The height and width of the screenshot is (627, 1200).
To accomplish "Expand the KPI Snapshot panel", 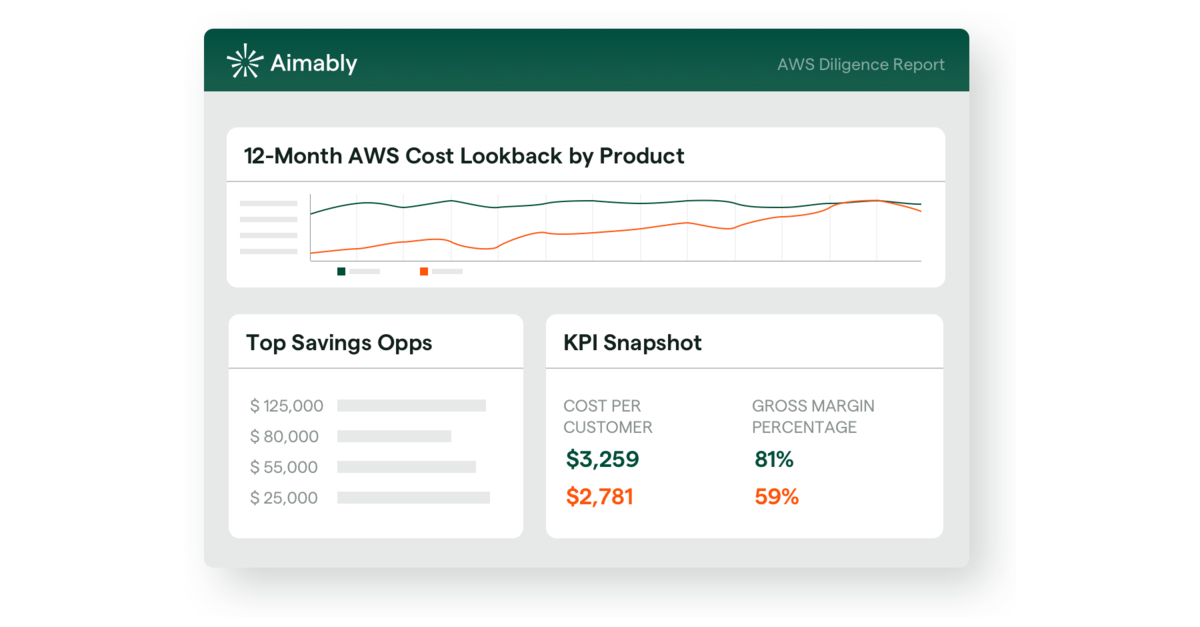I will point(631,342).
